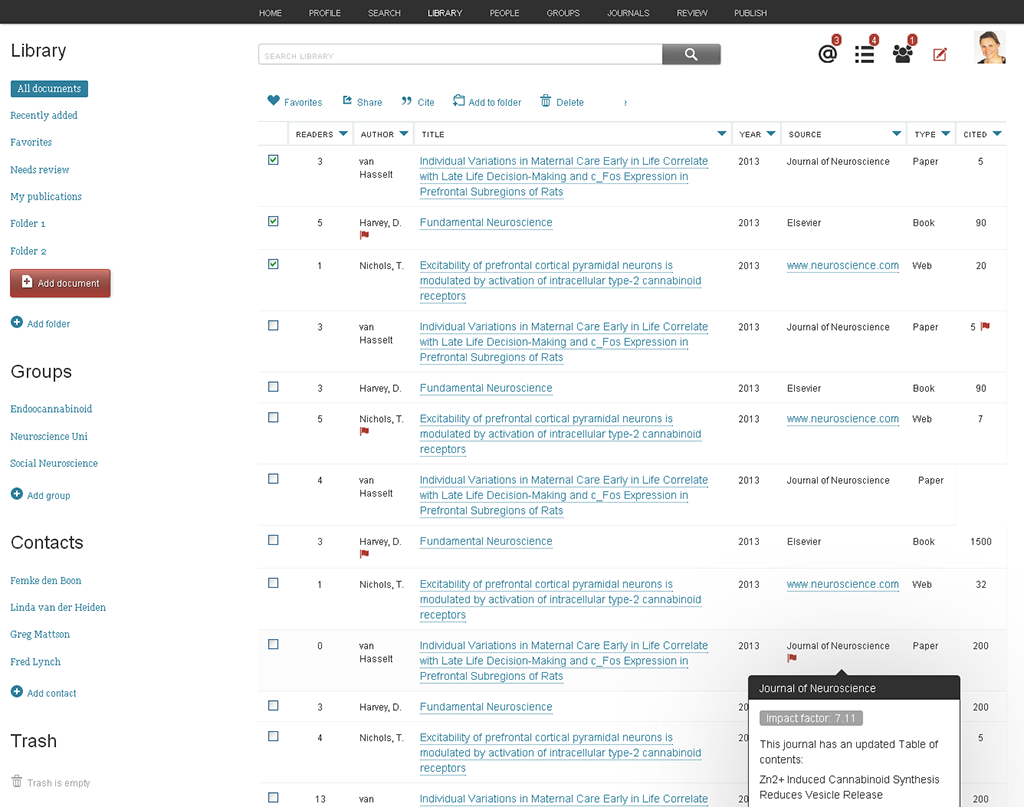Open Source column dropdown arrow
The height and width of the screenshot is (807, 1024).
click(897, 134)
